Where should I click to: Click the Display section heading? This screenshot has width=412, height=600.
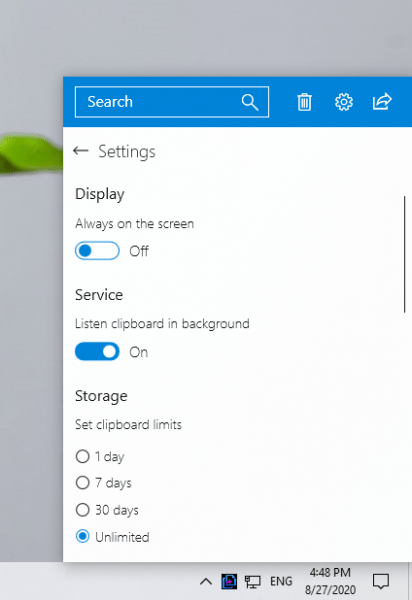[x=100, y=194]
